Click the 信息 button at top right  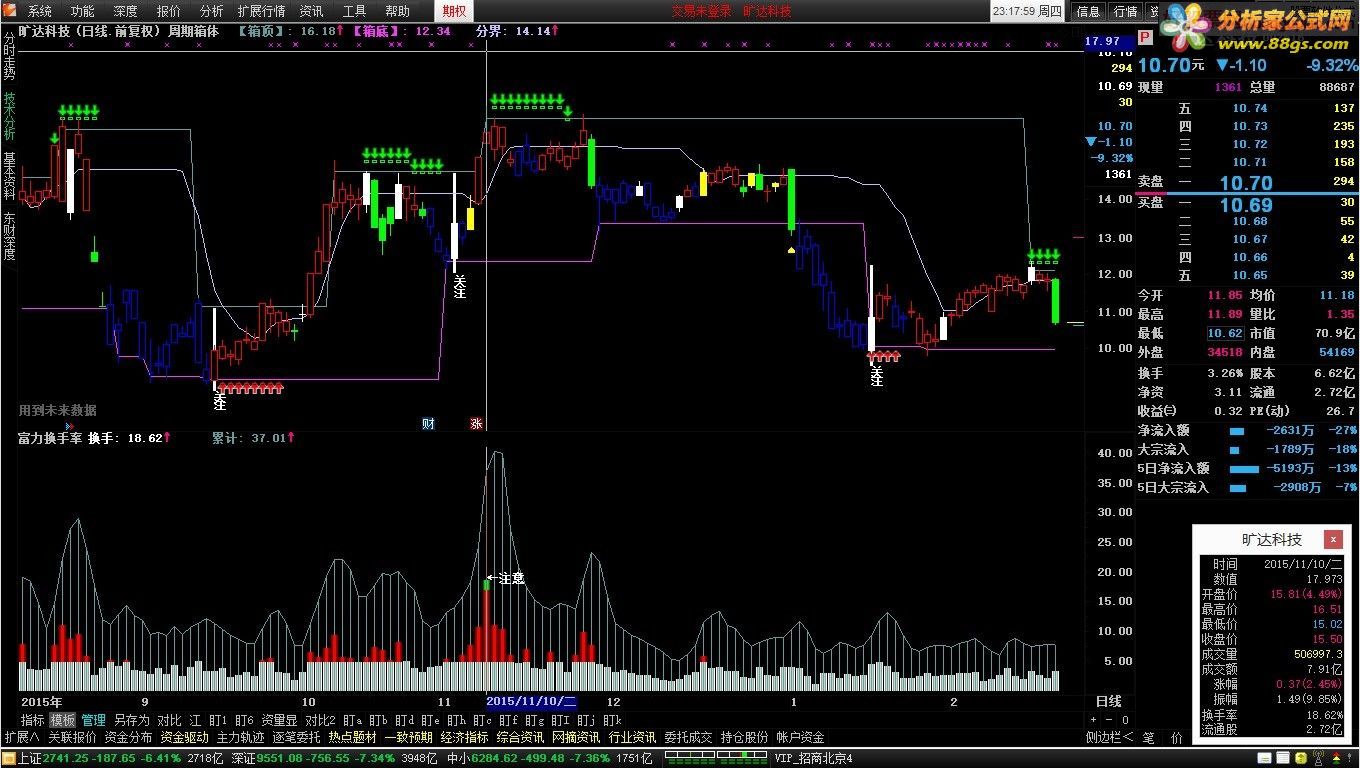tap(1088, 11)
